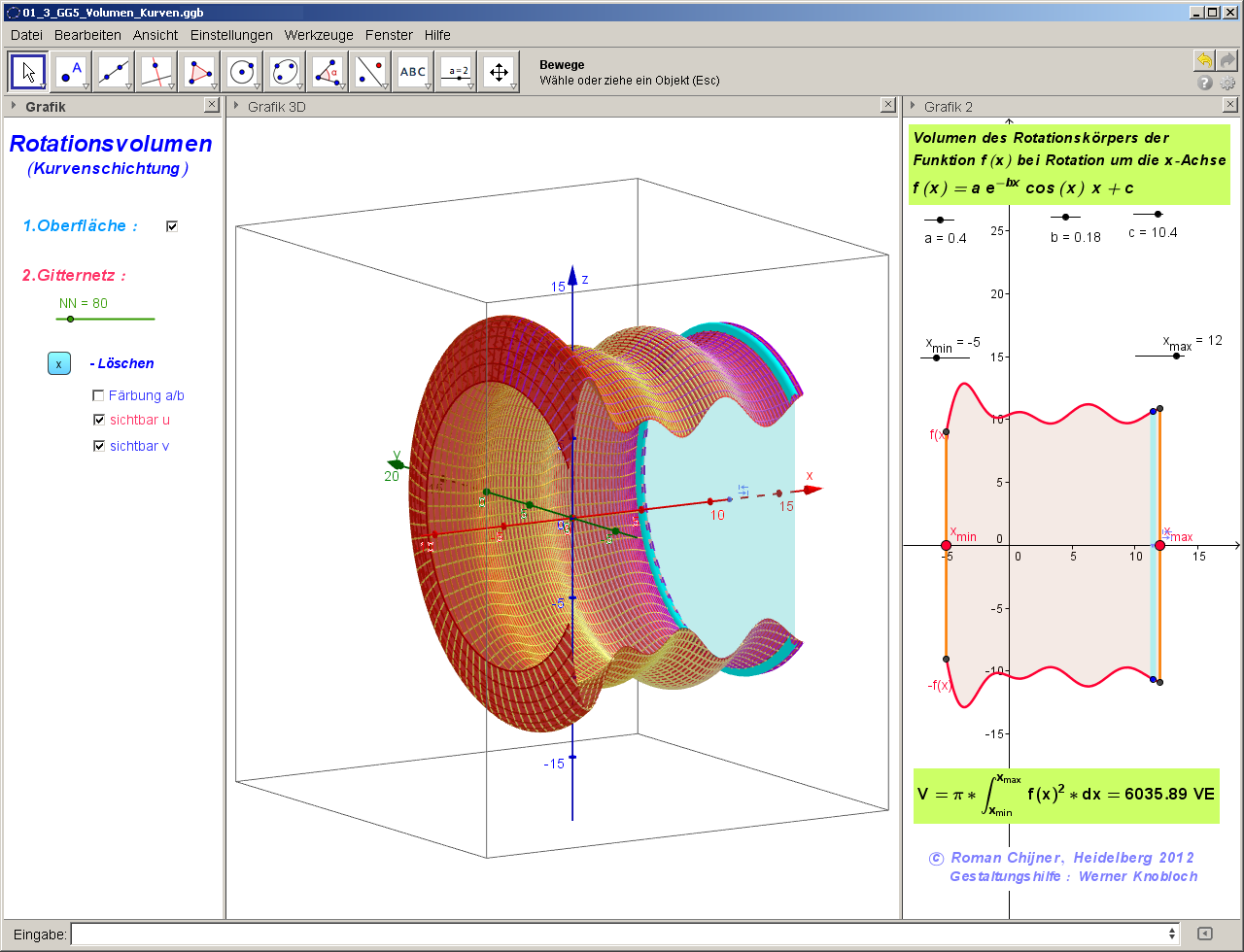Click into the Eingabe input field
This screenshot has width=1244, height=952.
point(622,934)
